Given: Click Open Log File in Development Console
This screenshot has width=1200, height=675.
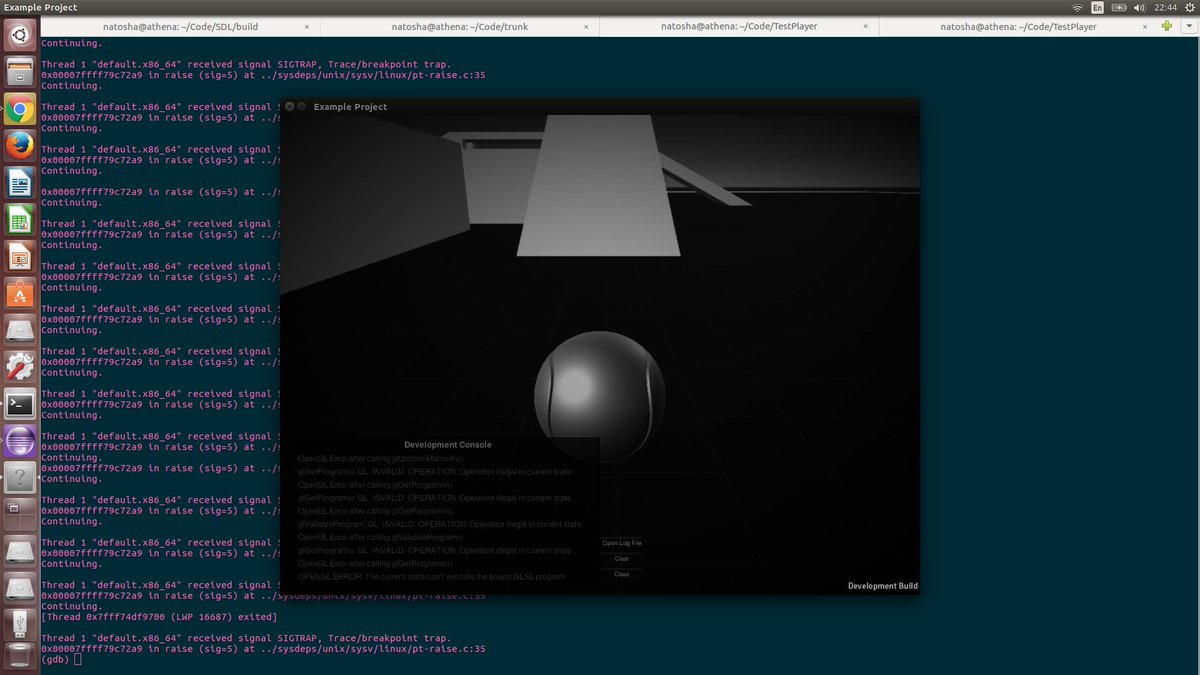Looking at the screenshot, I should coord(622,543).
